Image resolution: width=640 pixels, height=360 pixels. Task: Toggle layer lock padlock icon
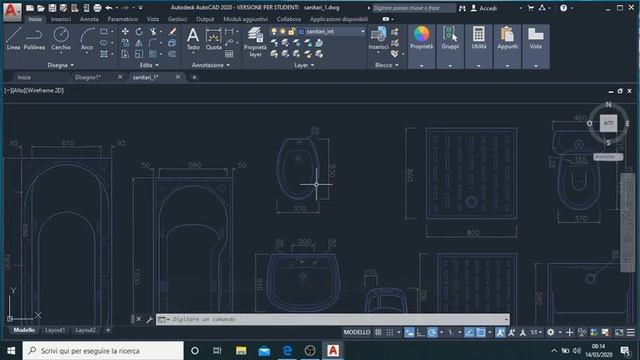(x=291, y=31)
